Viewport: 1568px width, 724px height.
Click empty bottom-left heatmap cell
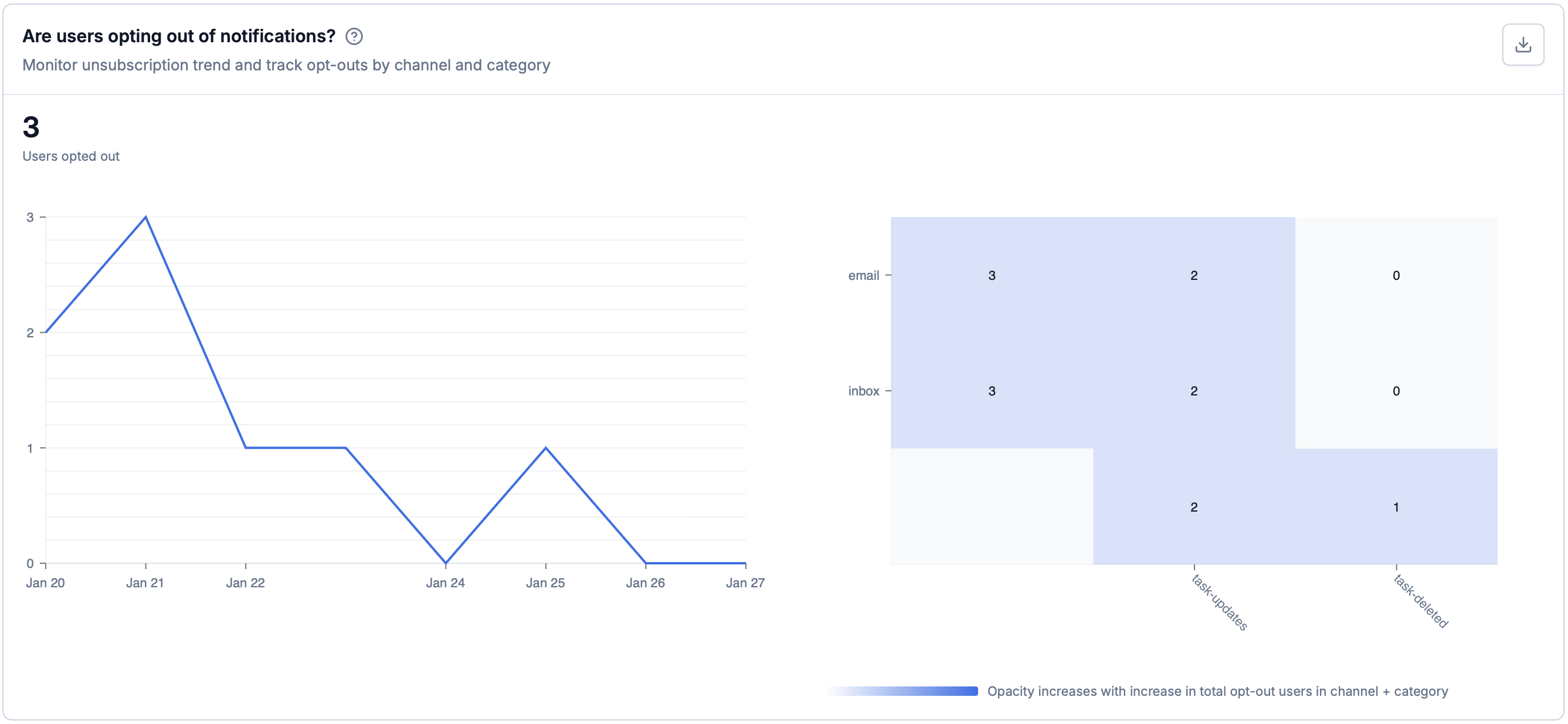[992, 506]
